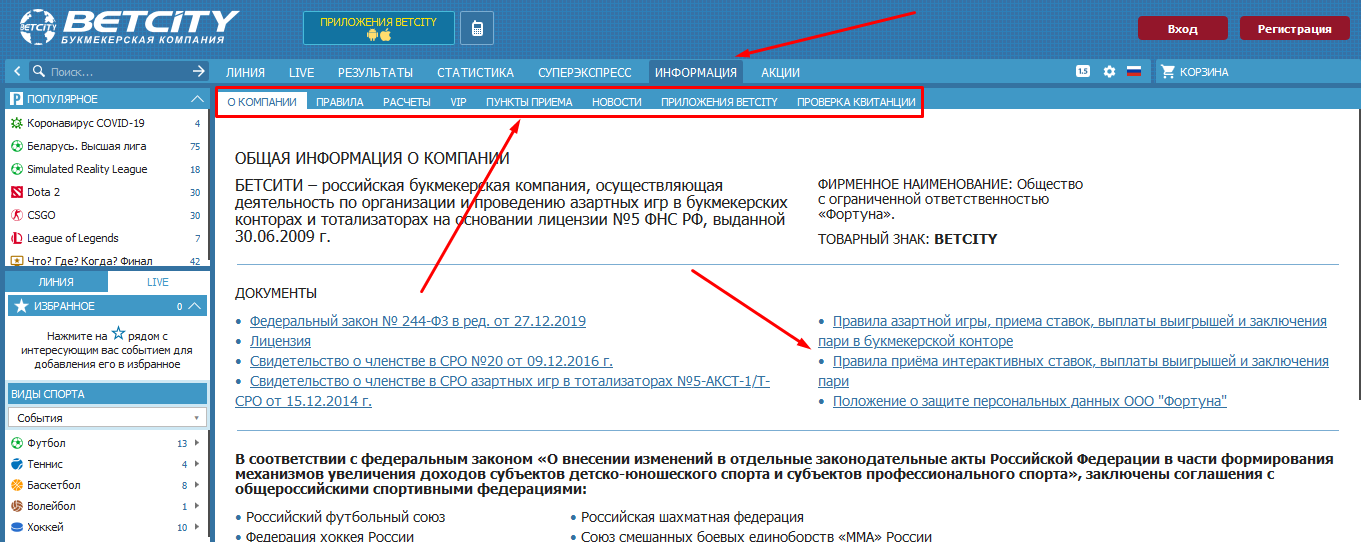
Task: Switch to the ПУНКТЫ ПРИЕМА tab
Action: [529, 102]
